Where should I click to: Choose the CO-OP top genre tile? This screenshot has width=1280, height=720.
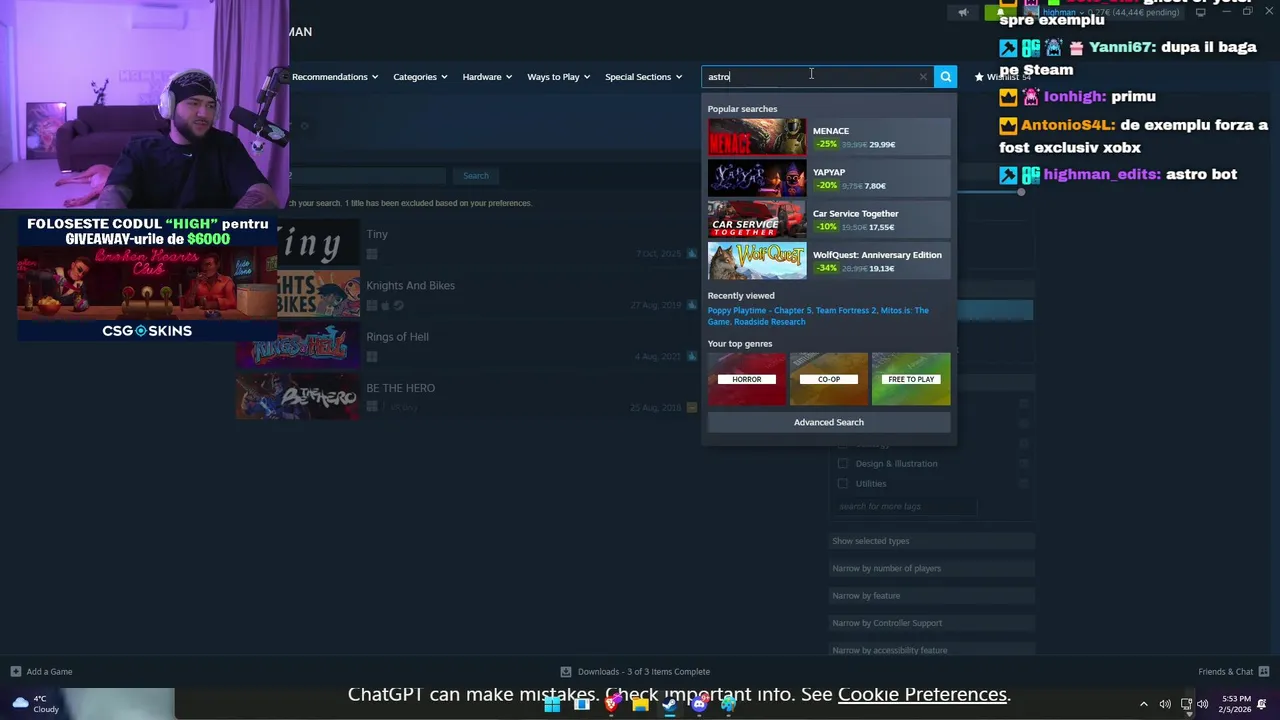click(829, 379)
